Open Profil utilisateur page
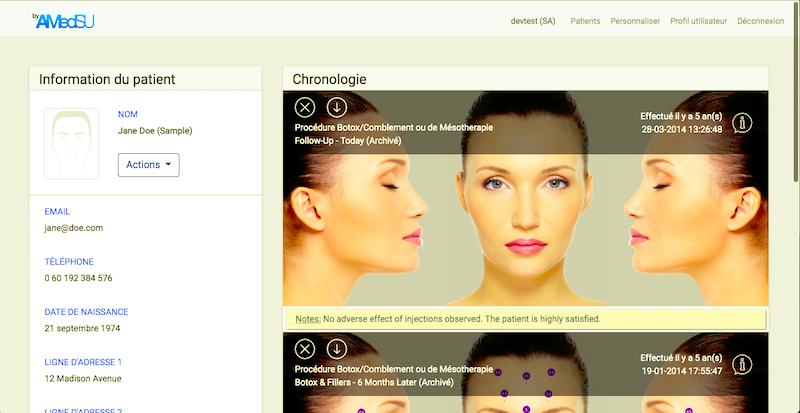This screenshot has height=413, width=800. pyautogui.click(x=698, y=21)
